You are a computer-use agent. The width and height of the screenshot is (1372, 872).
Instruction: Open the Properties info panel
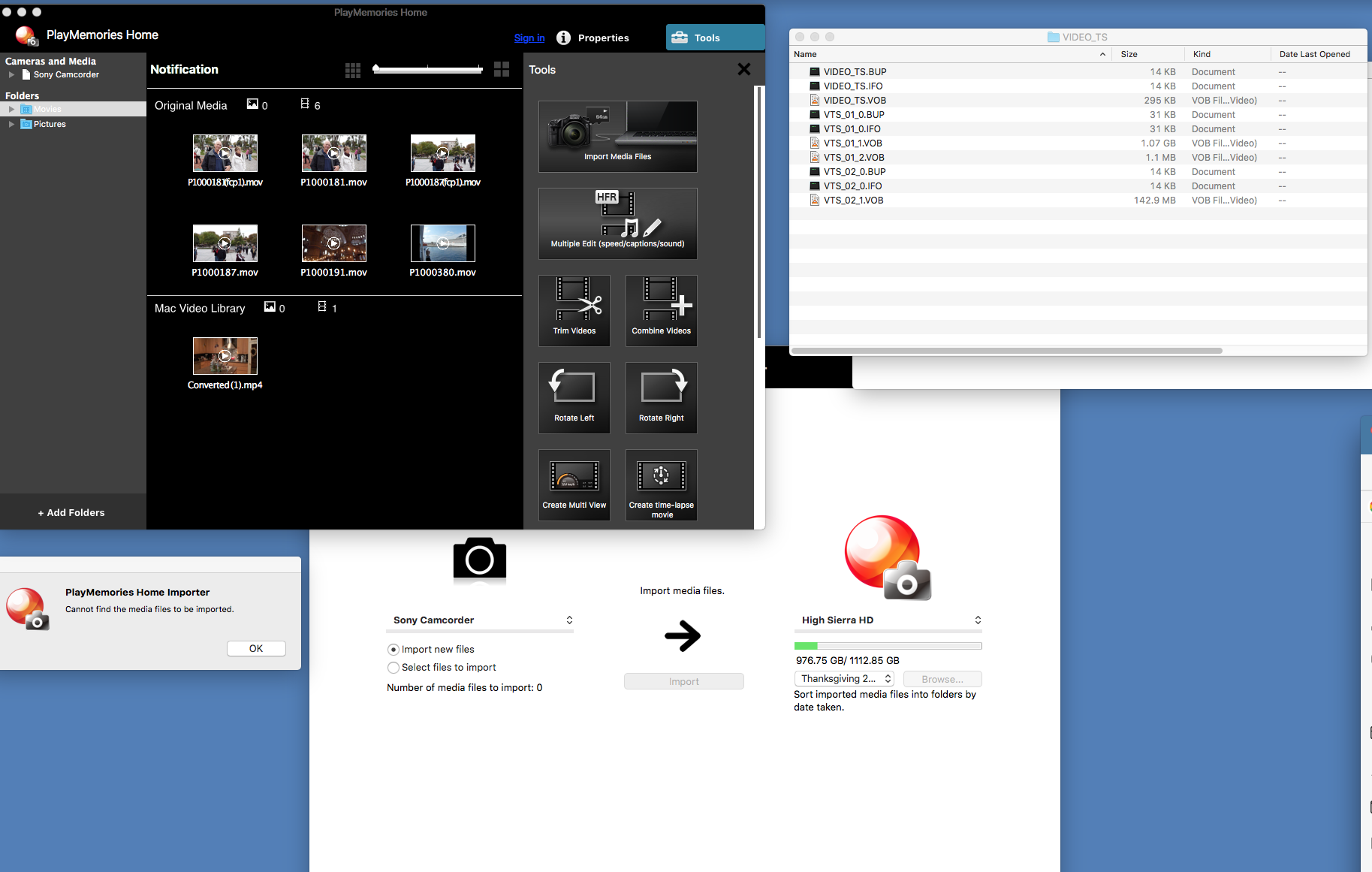point(593,38)
